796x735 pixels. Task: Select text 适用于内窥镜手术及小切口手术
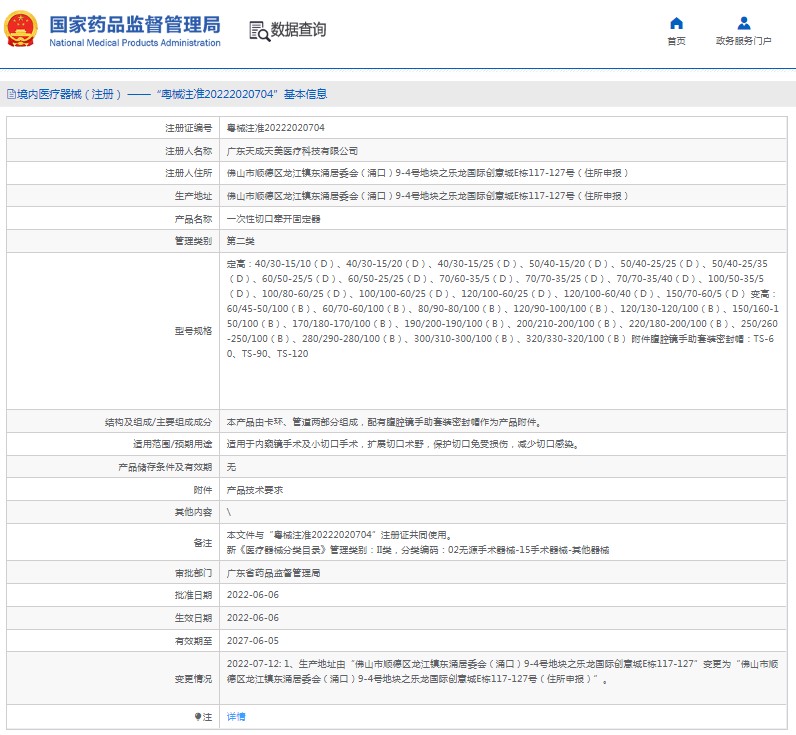292,444
